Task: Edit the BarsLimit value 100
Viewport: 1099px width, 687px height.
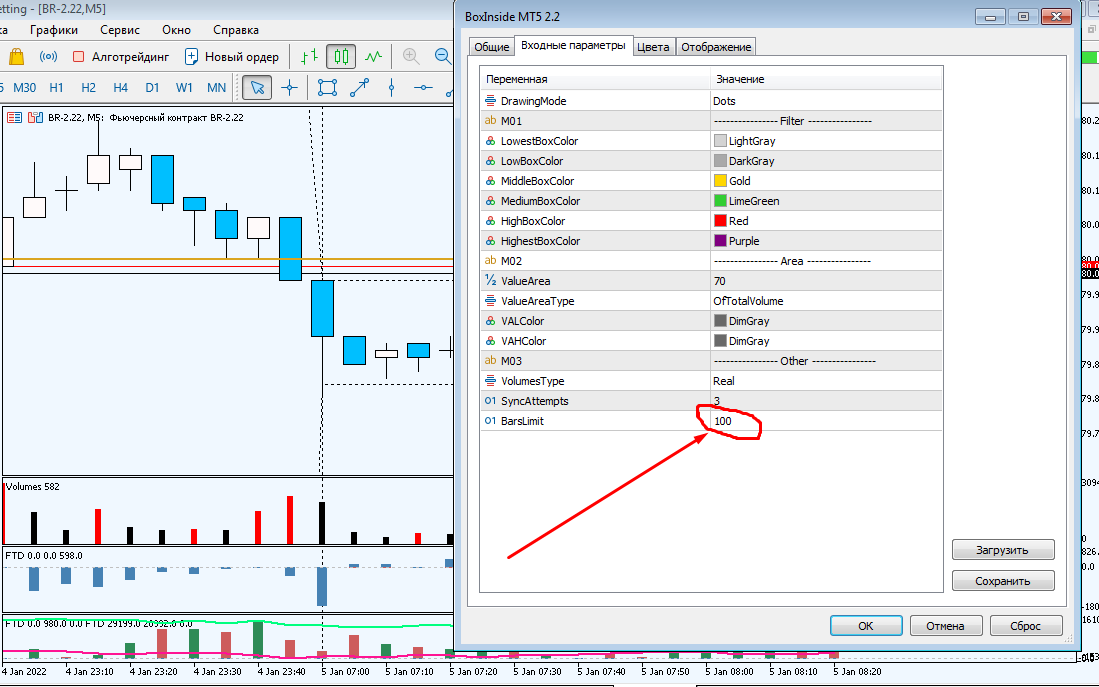Action: (x=826, y=421)
